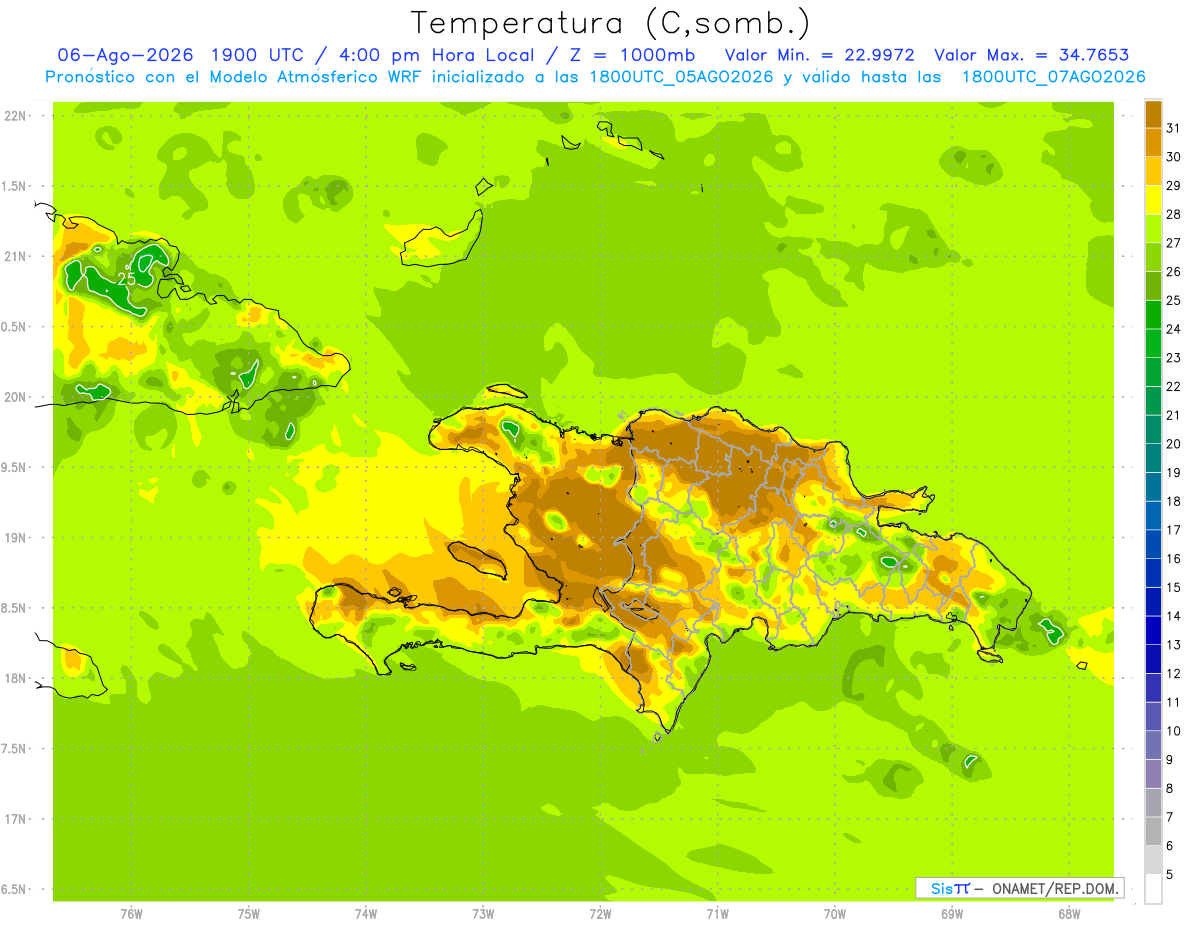1200x927 pixels.
Task: Click the orange legend swatch between 30 and 31
Action: point(1153,142)
